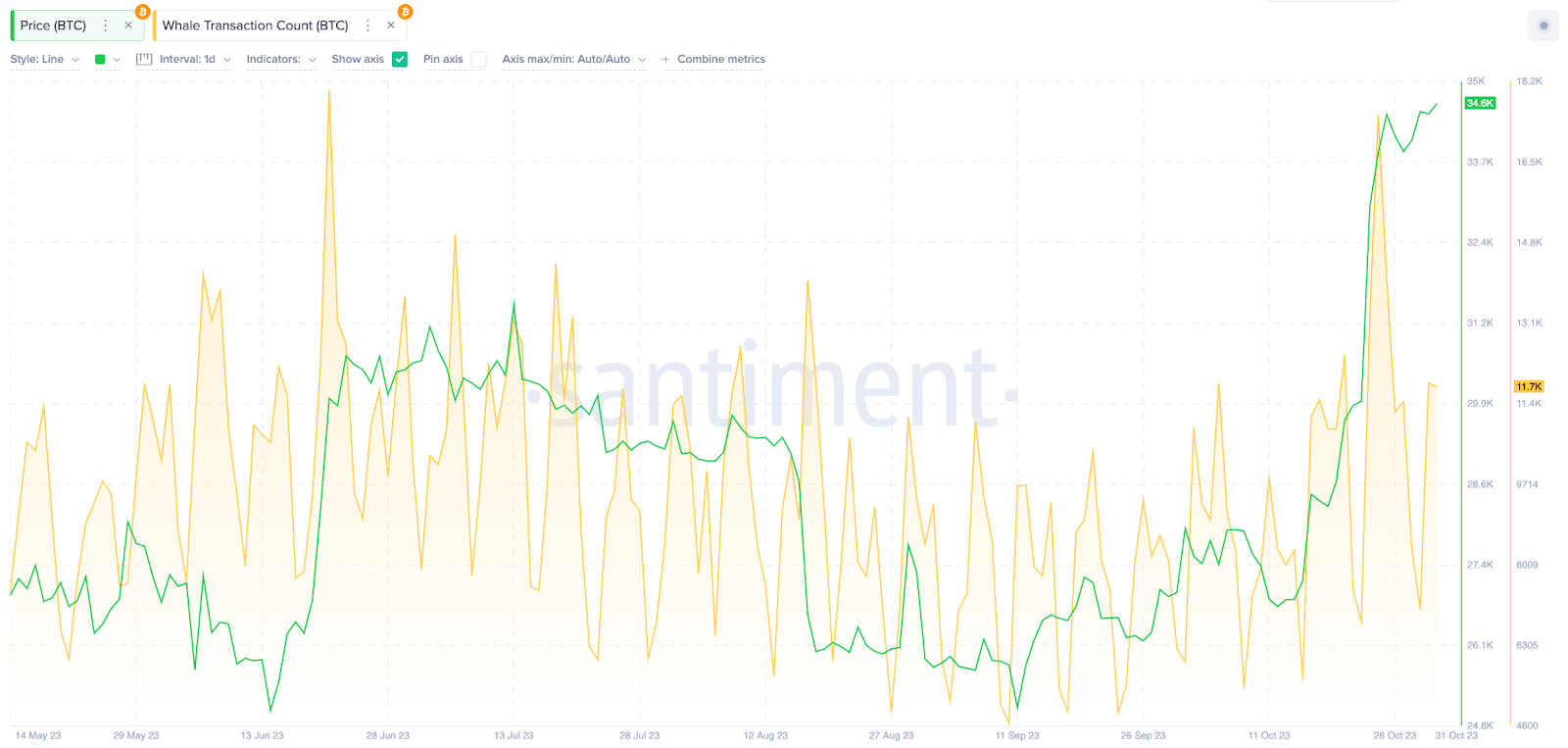Click Bitcoin badge on Price (BTC) tab

pos(143,12)
